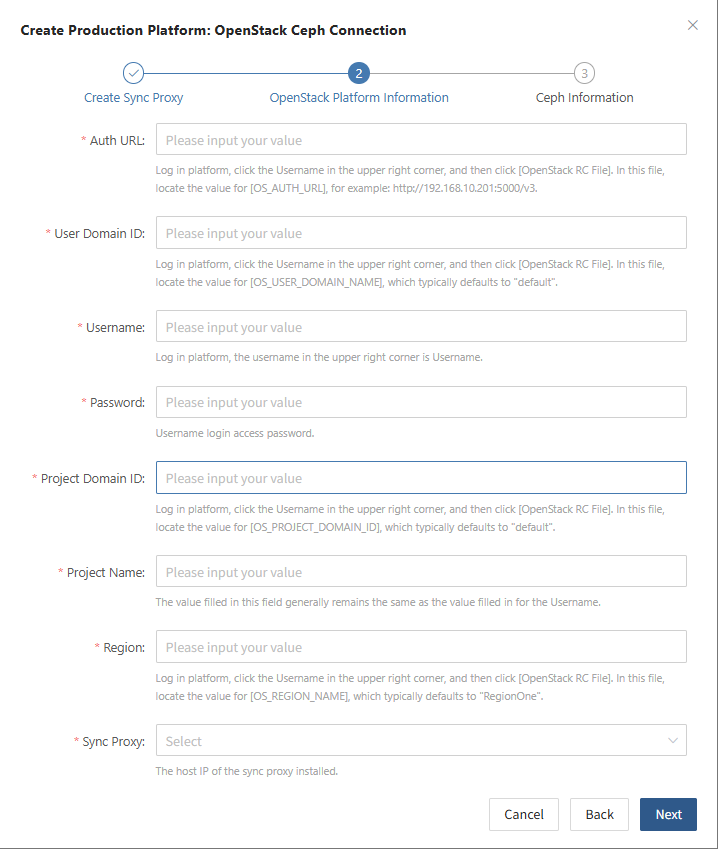
Task: Click the completed step checkmark circle
Action: tap(133, 73)
